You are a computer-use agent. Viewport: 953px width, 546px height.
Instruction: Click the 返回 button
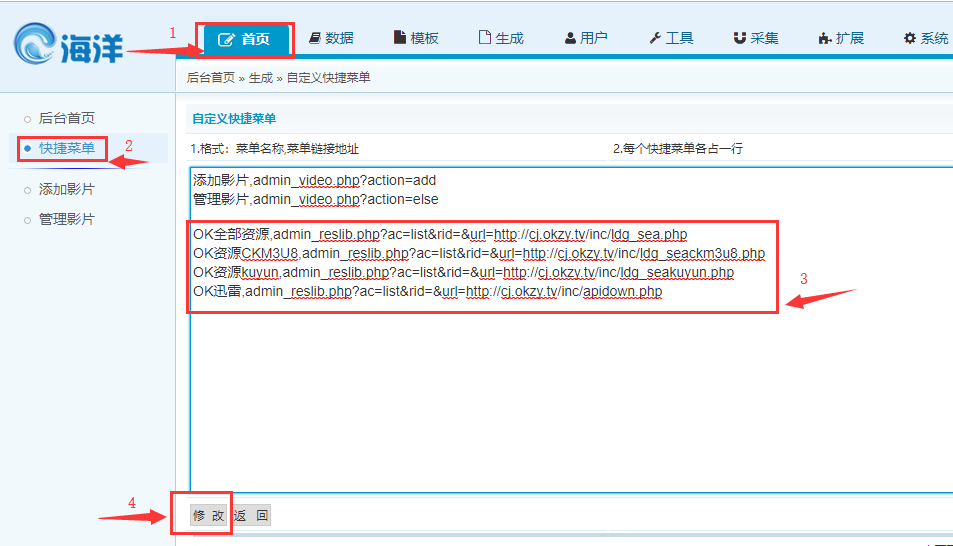(252, 516)
